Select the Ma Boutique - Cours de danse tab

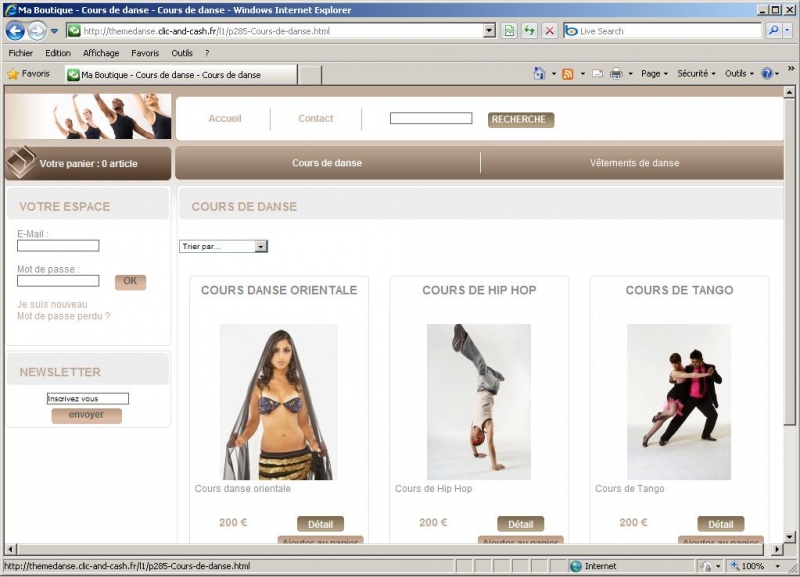(181, 74)
